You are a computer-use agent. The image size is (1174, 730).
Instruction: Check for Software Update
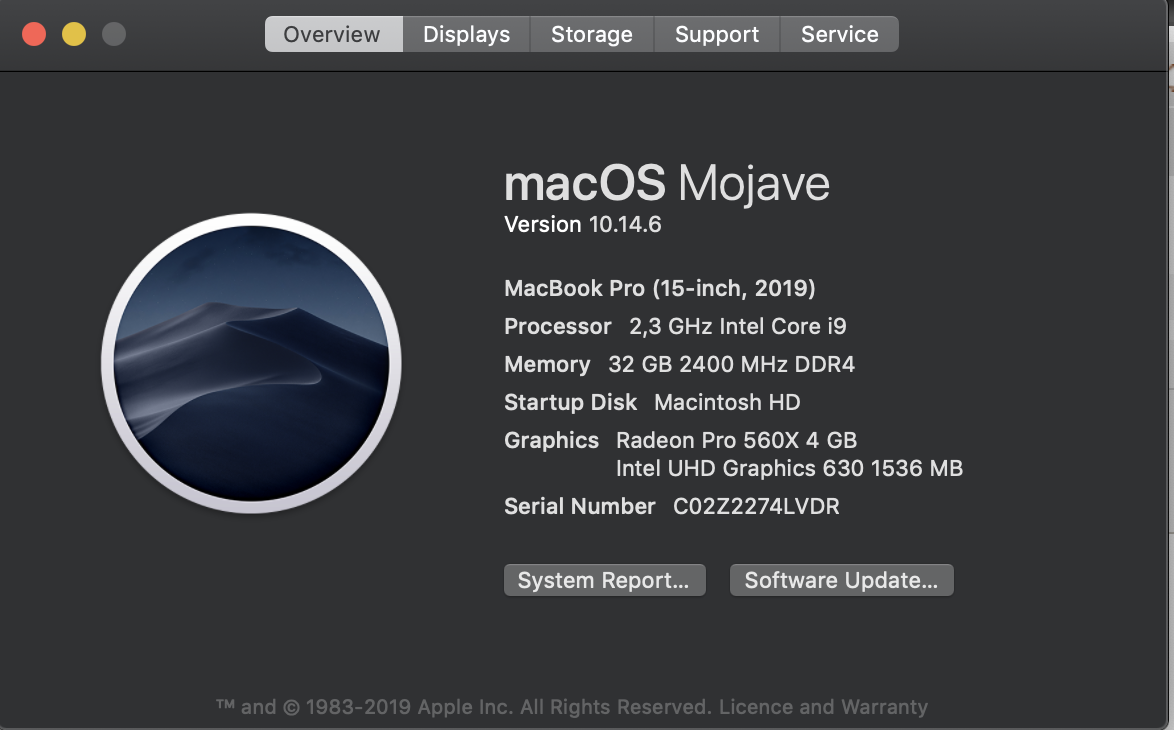point(842,580)
